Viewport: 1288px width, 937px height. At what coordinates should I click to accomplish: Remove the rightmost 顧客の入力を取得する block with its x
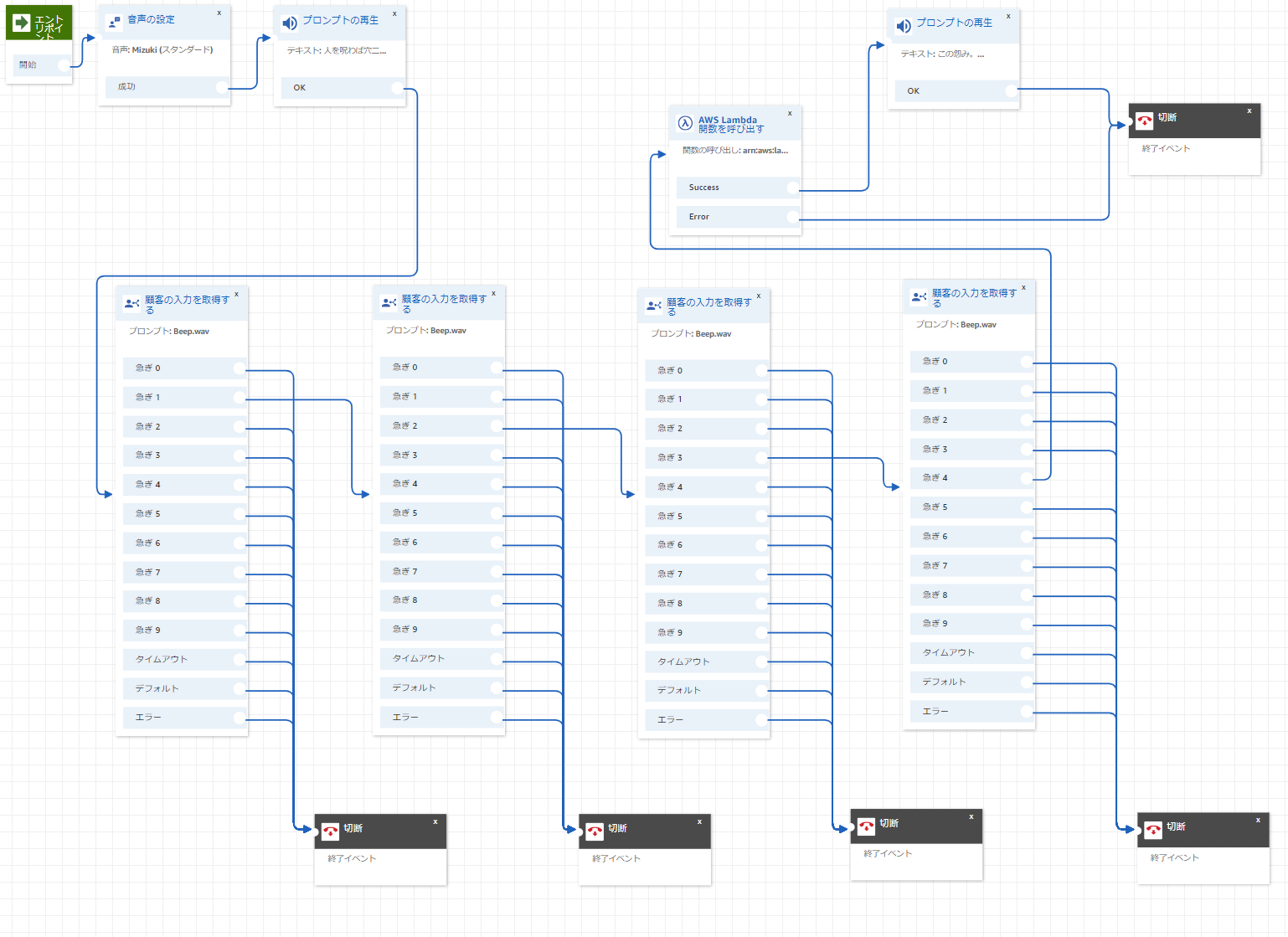(x=1023, y=287)
